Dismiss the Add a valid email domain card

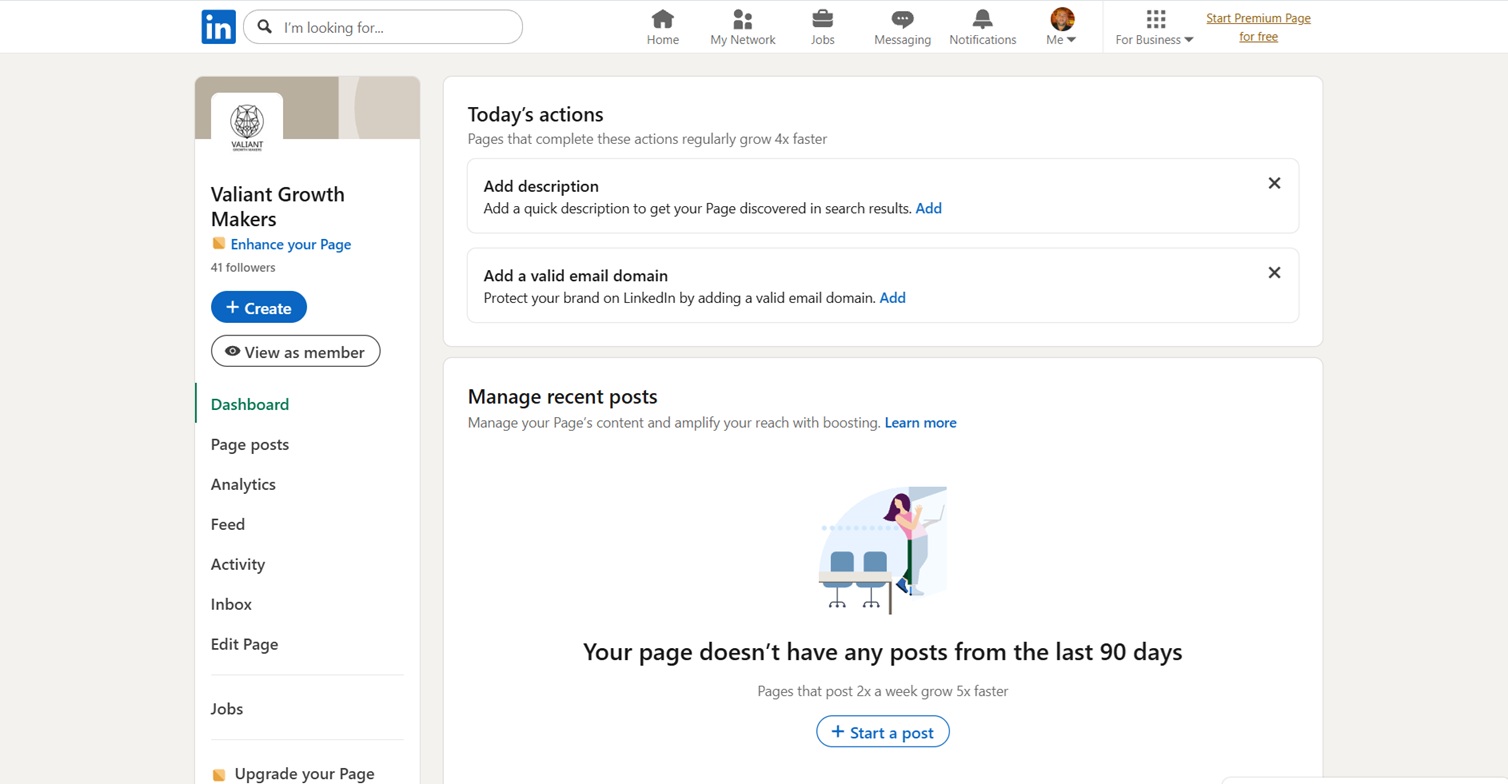click(x=1274, y=272)
